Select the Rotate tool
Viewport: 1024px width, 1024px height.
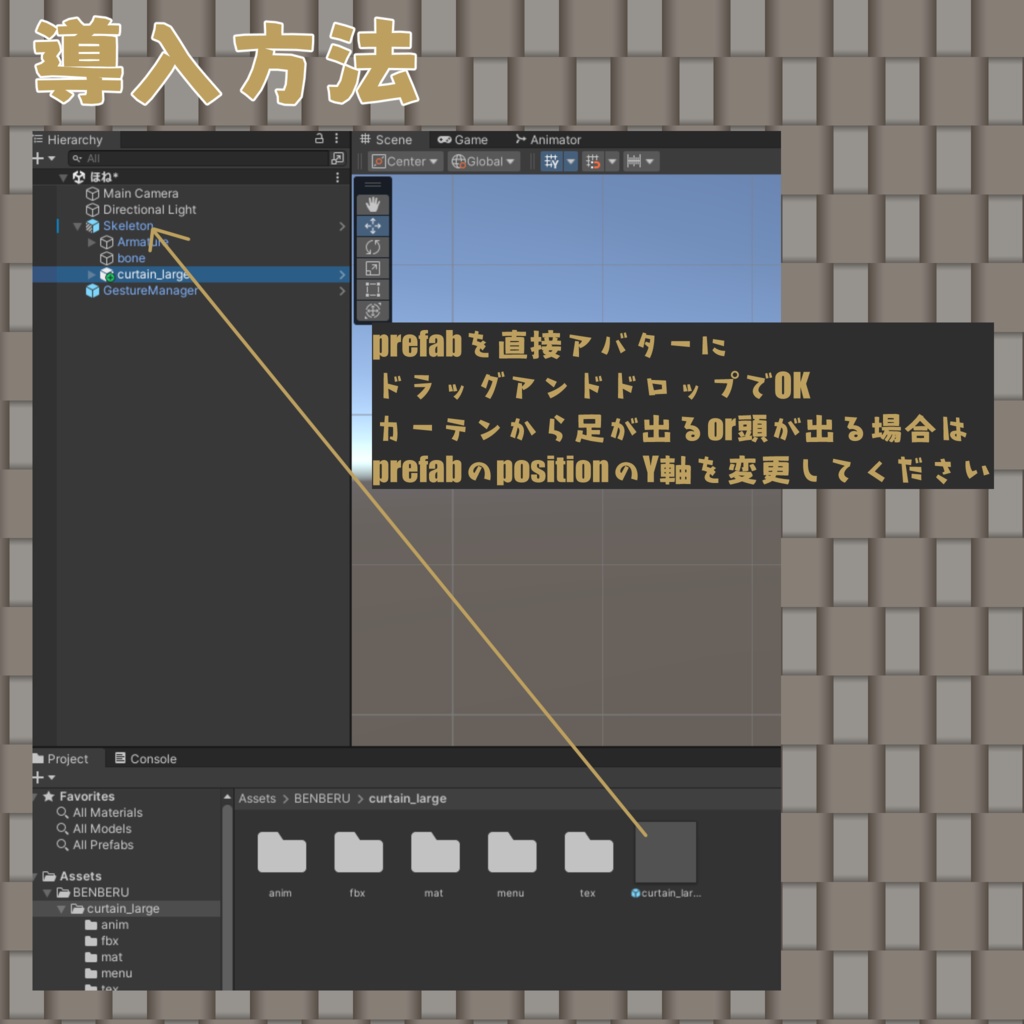[x=372, y=247]
